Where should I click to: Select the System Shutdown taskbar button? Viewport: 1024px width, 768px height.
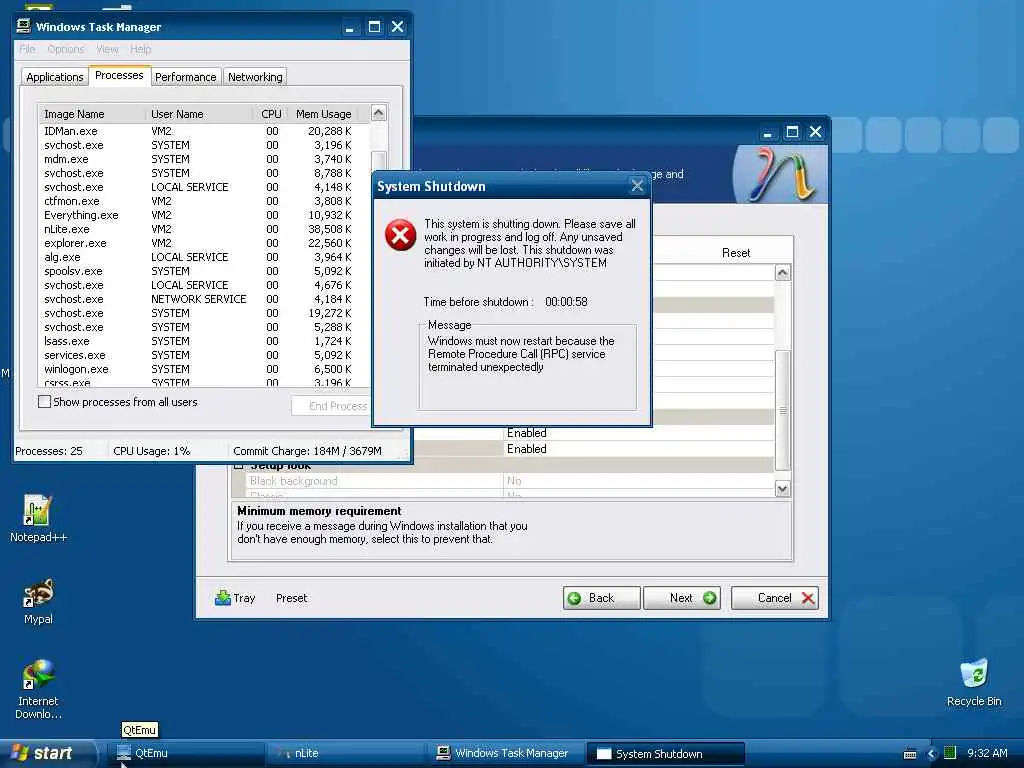point(665,753)
